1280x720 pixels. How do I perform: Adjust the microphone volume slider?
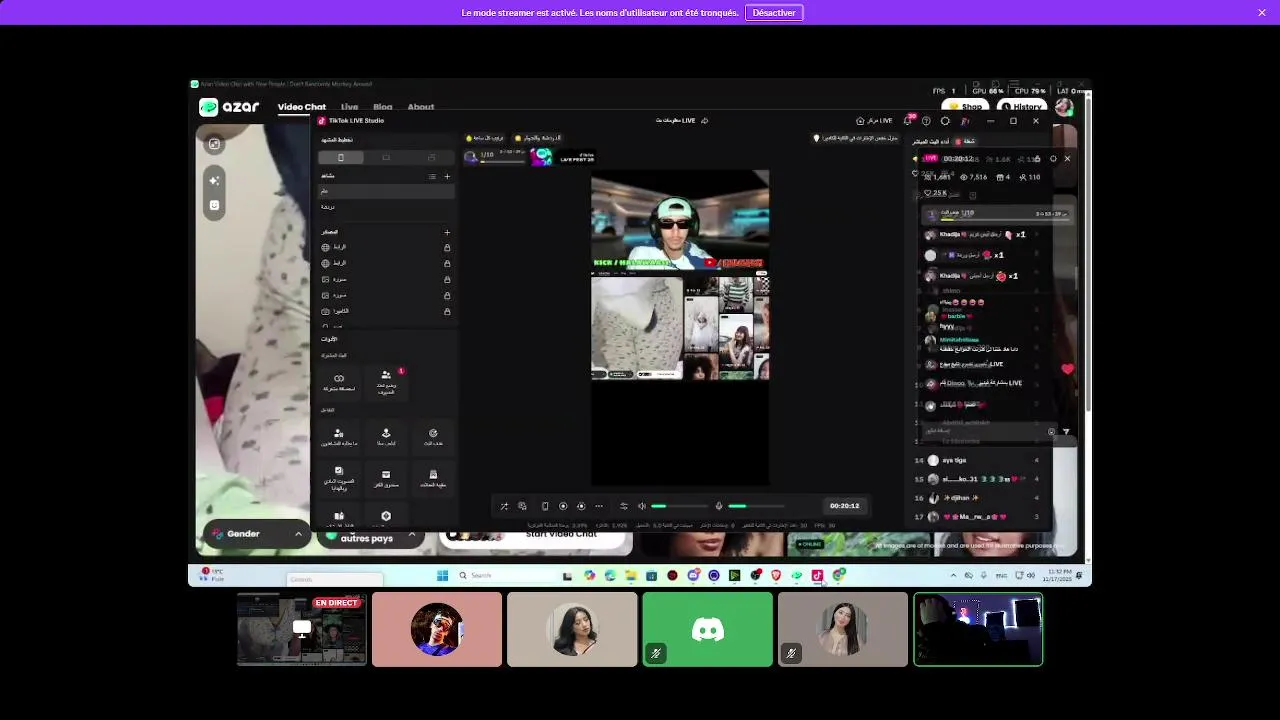point(756,506)
